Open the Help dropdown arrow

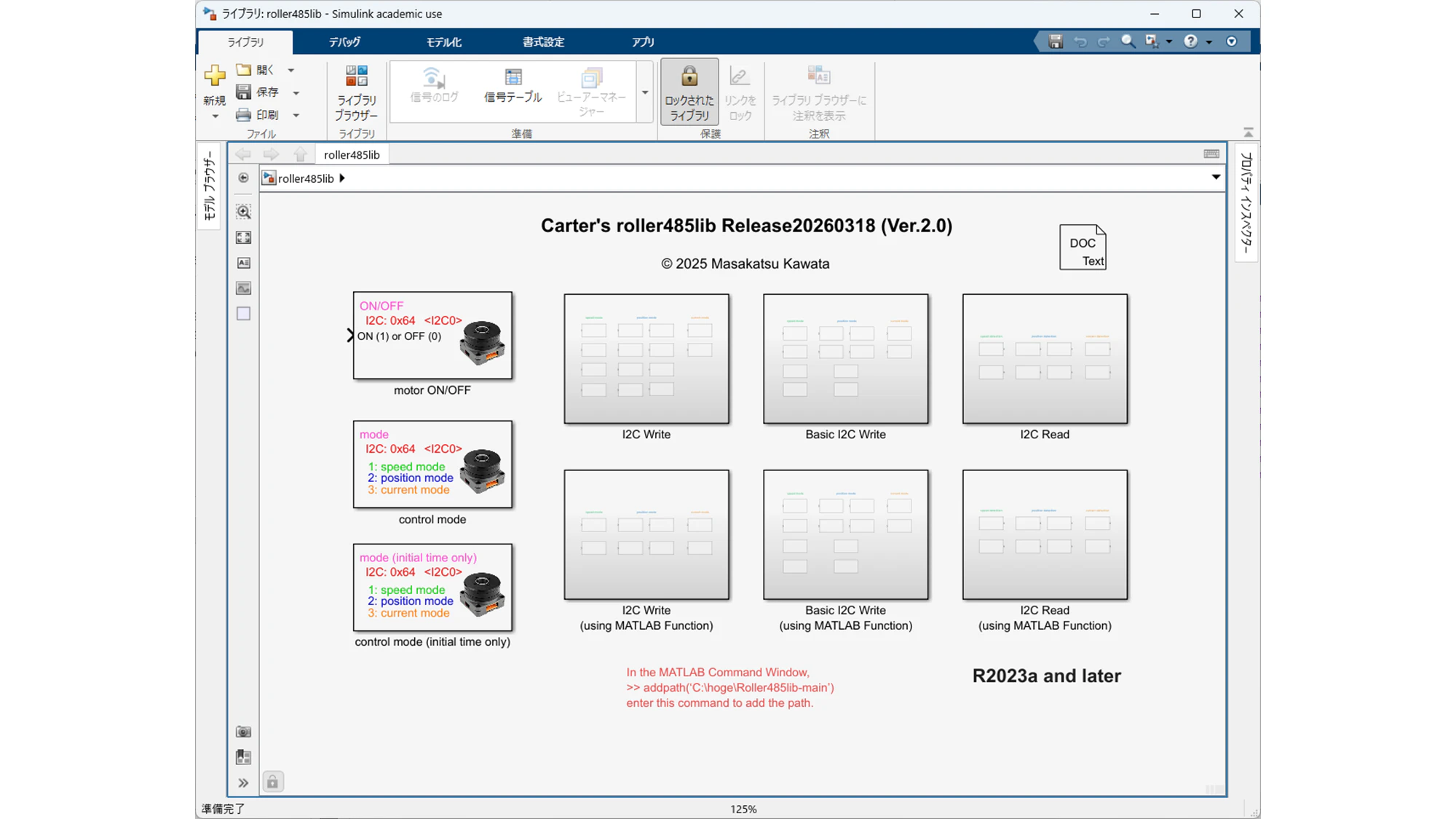[x=1209, y=42]
